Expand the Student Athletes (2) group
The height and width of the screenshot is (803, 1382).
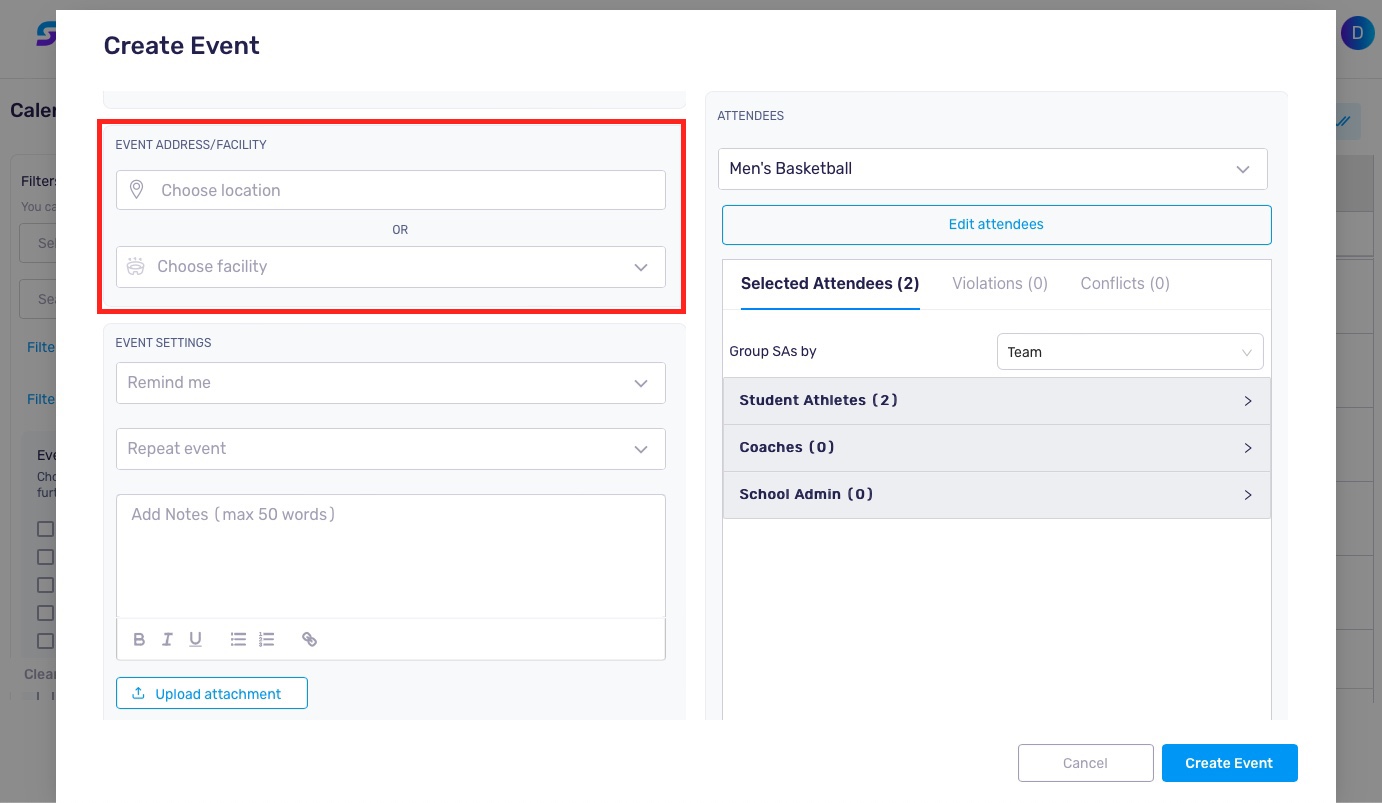coord(997,401)
